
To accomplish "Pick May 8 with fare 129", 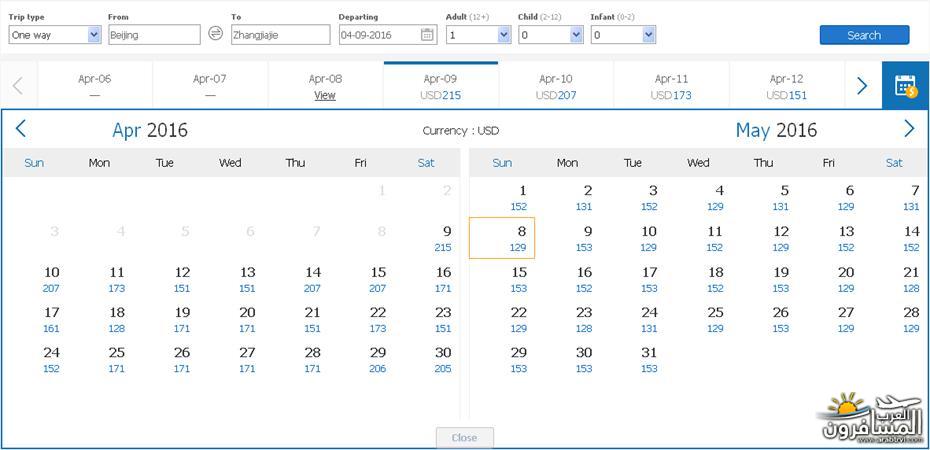I will (502, 238).
